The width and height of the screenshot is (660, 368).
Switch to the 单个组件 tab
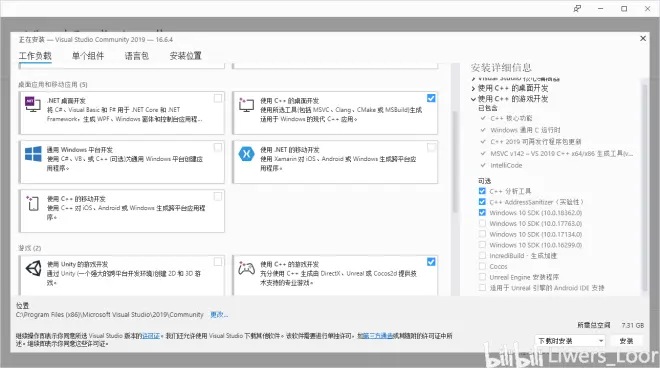88,56
